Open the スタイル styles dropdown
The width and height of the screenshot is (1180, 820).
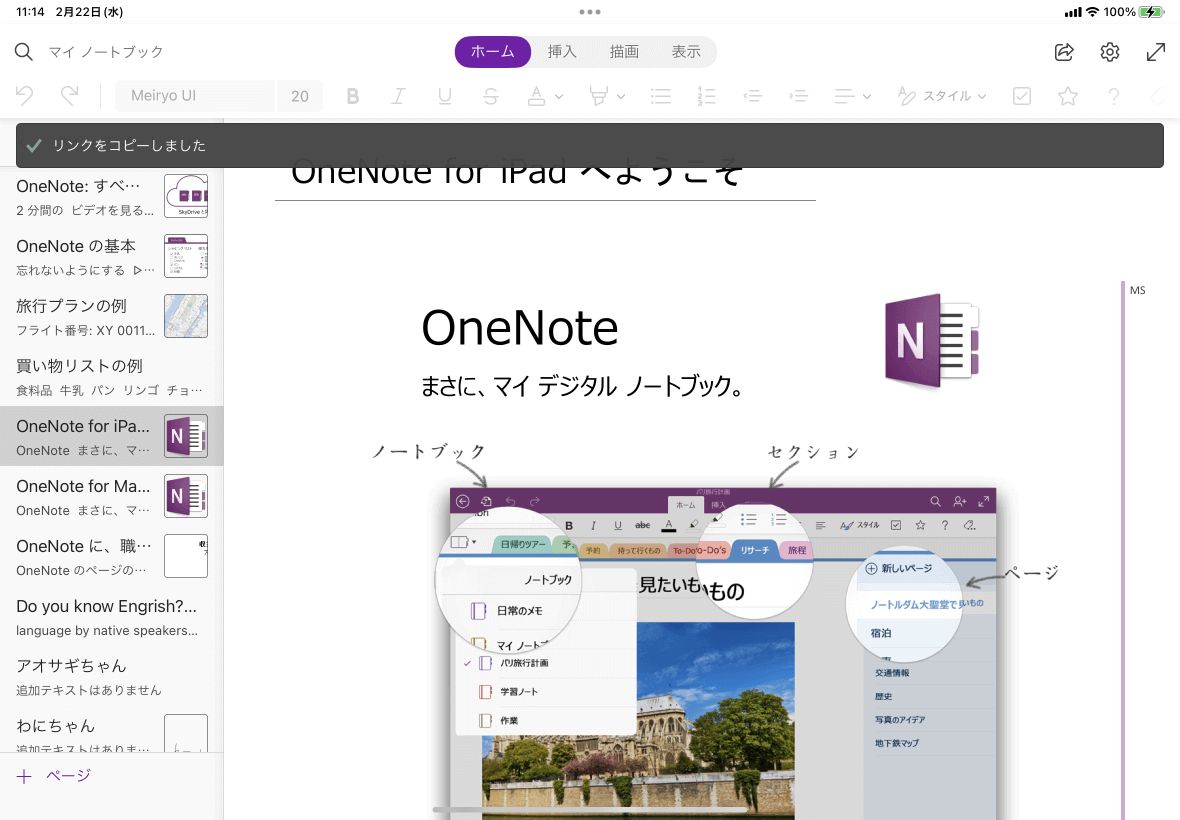click(x=941, y=96)
